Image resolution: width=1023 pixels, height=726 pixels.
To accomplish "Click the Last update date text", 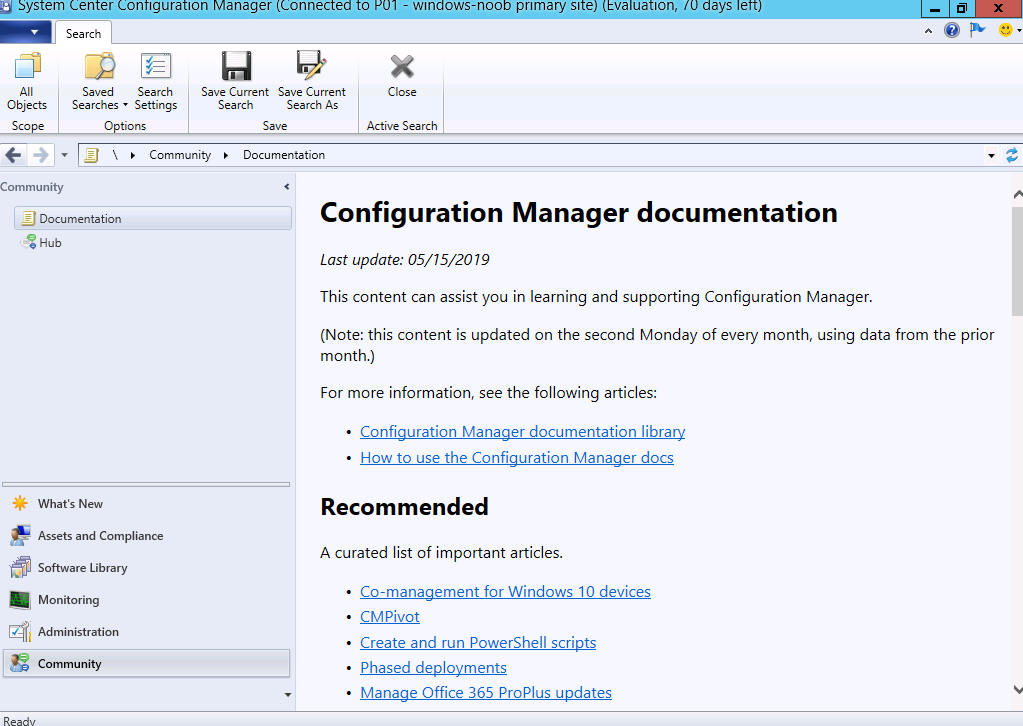I will coord(405,260).
